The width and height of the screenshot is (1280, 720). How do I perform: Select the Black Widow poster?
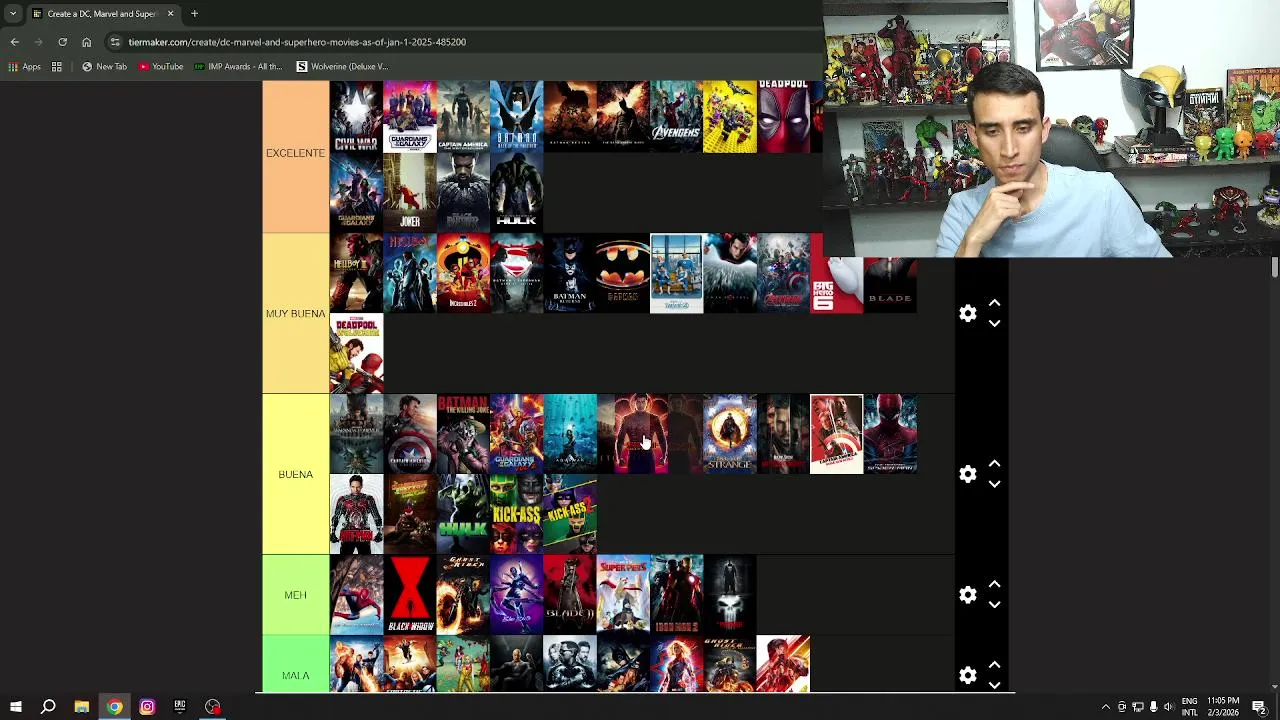click(410, 595)
